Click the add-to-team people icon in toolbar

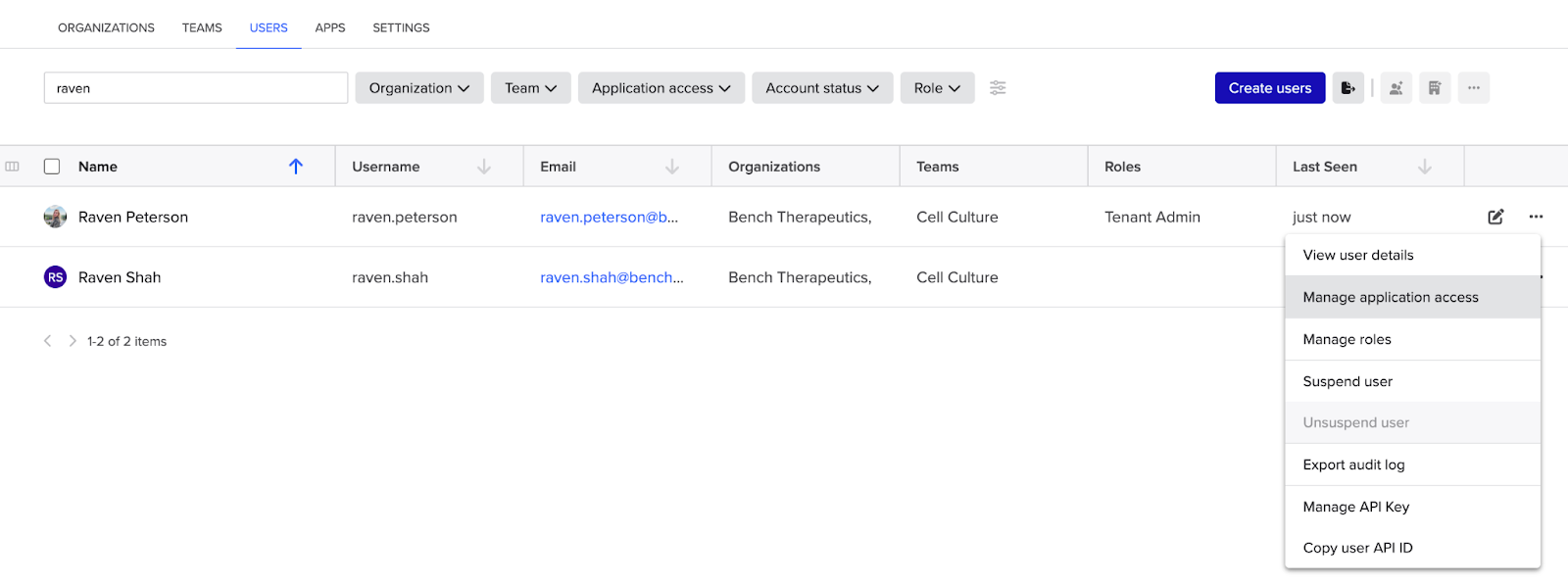click(1396, 88)
